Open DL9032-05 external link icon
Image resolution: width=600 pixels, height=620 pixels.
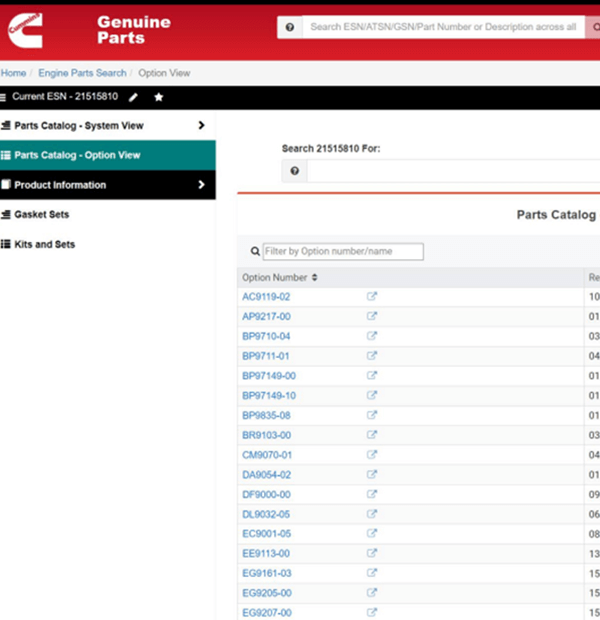tap(372, 514)
